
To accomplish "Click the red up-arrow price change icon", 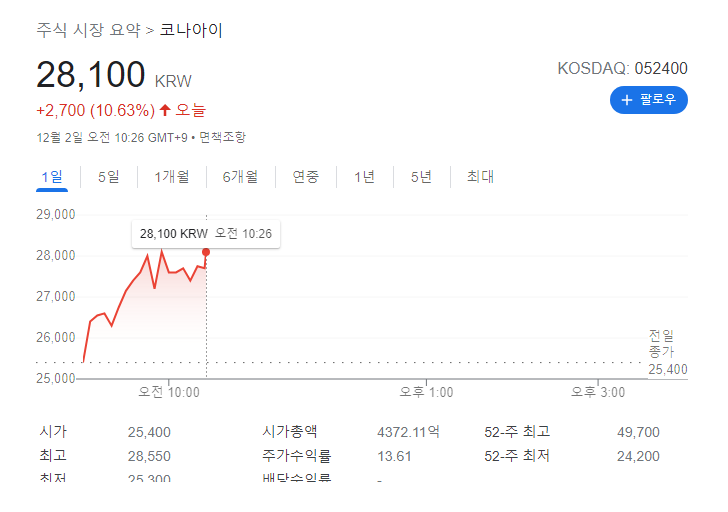I will point(165,110).
